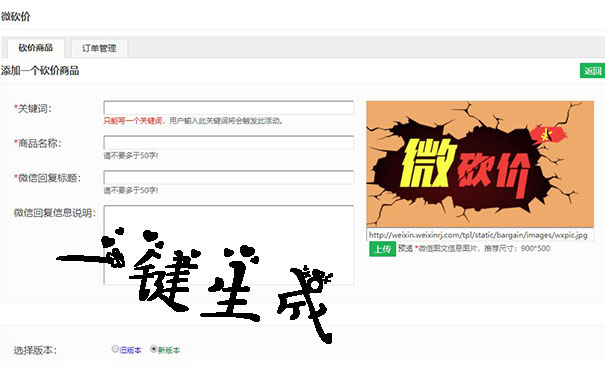Click the 推荐尺寸：900*500 note
This screenshot has width=605, height=375.
tap(517, 248)
